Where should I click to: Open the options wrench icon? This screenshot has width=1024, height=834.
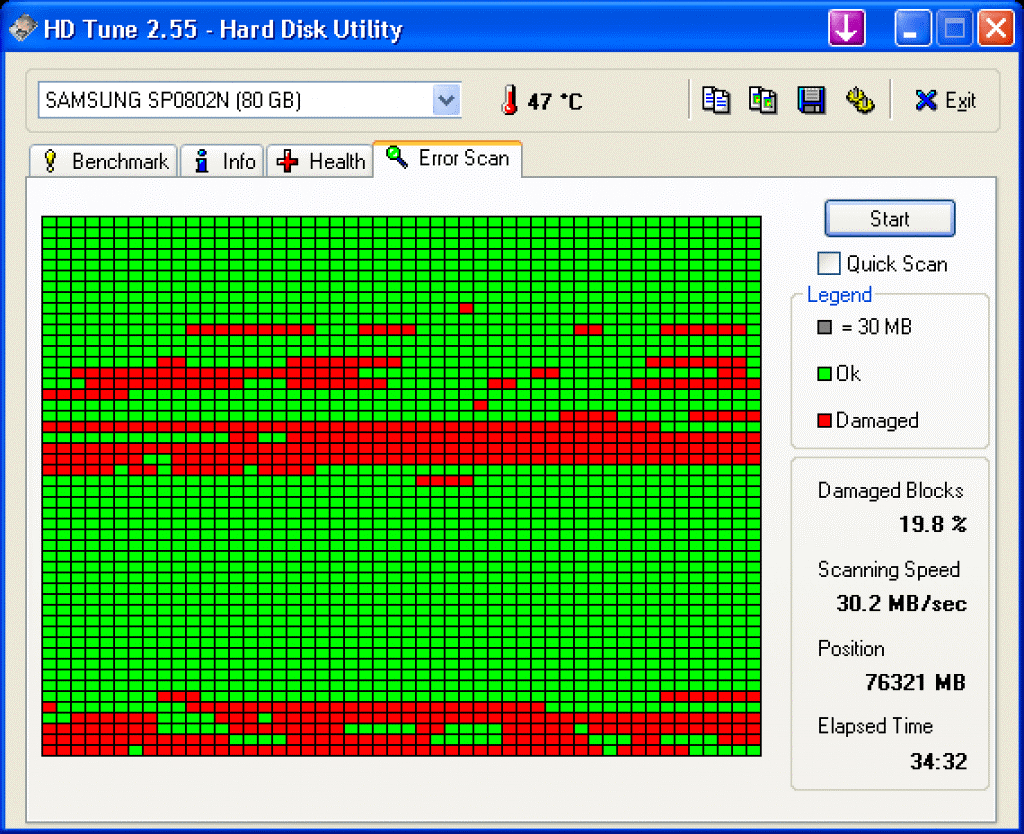[x=860, y=100]
